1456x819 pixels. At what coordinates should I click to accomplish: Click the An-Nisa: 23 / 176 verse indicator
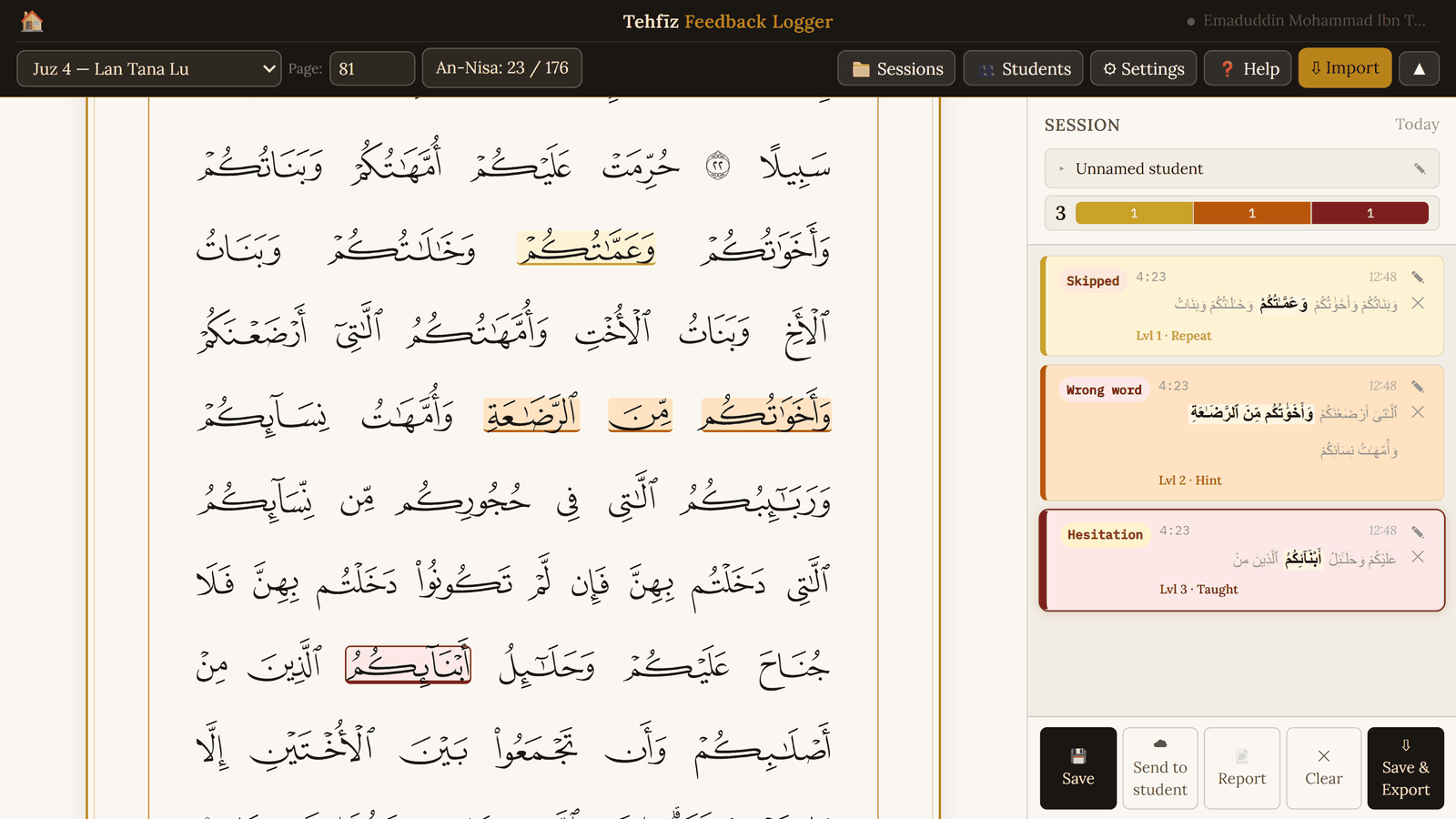tap(502, 68)
